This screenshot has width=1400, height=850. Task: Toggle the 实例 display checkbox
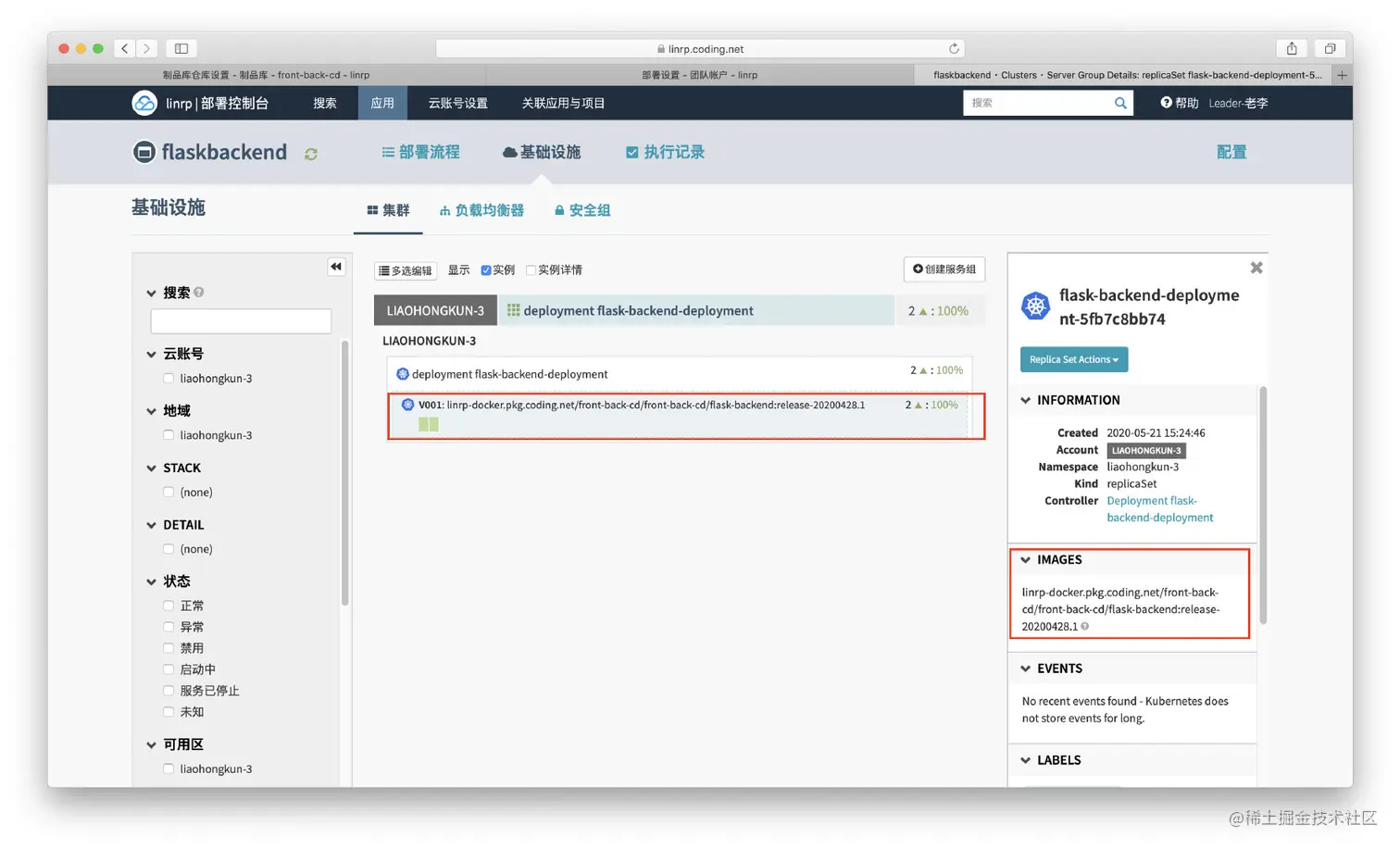pos(486,270)
